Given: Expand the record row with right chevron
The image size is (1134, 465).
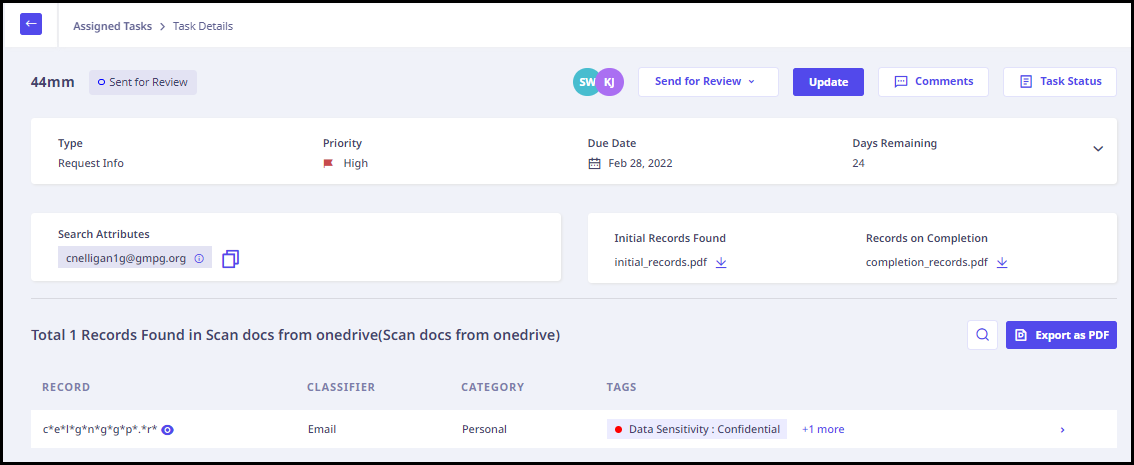Looking at the screenshot, I should (1062, 430).
